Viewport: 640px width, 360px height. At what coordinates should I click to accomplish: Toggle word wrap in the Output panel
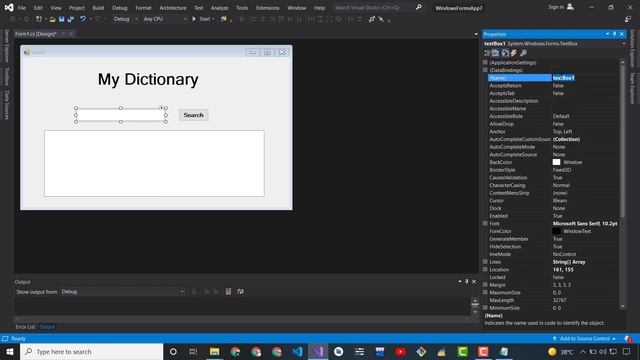[x=240, y=291]
